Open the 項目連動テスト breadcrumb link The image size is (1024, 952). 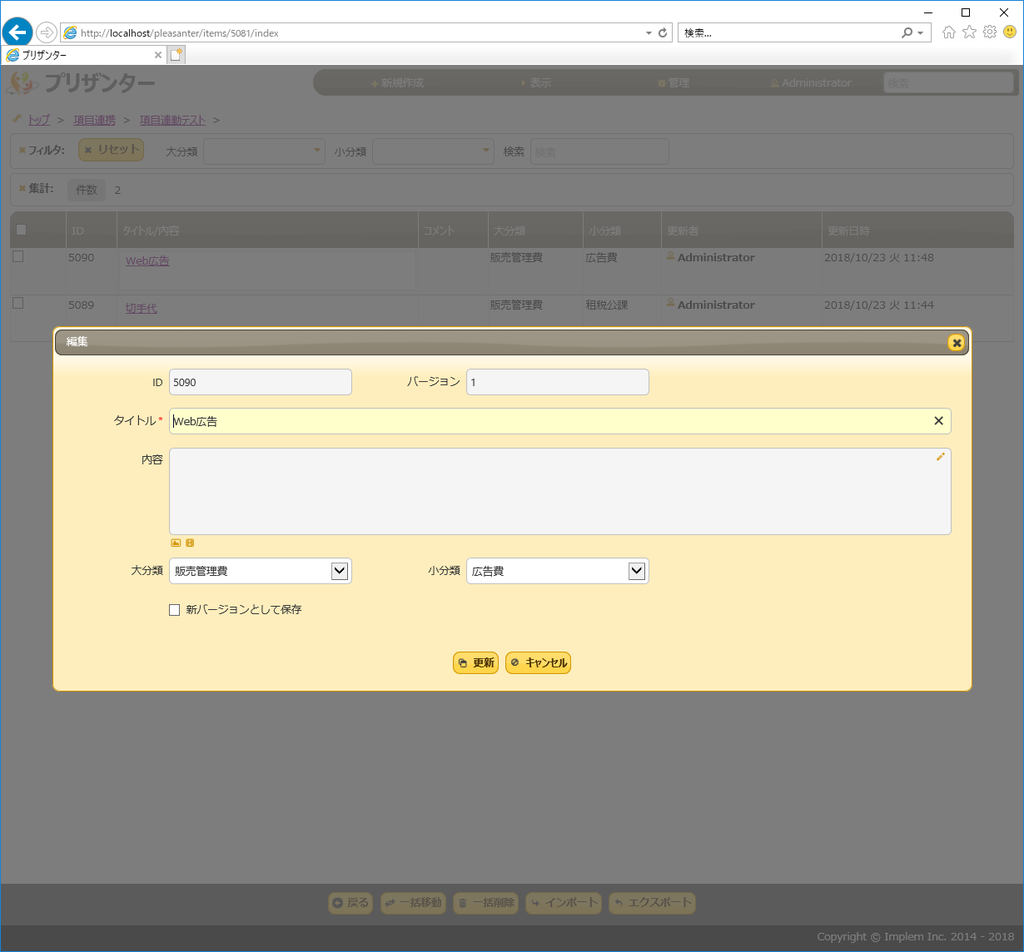(x=172, y=120)
